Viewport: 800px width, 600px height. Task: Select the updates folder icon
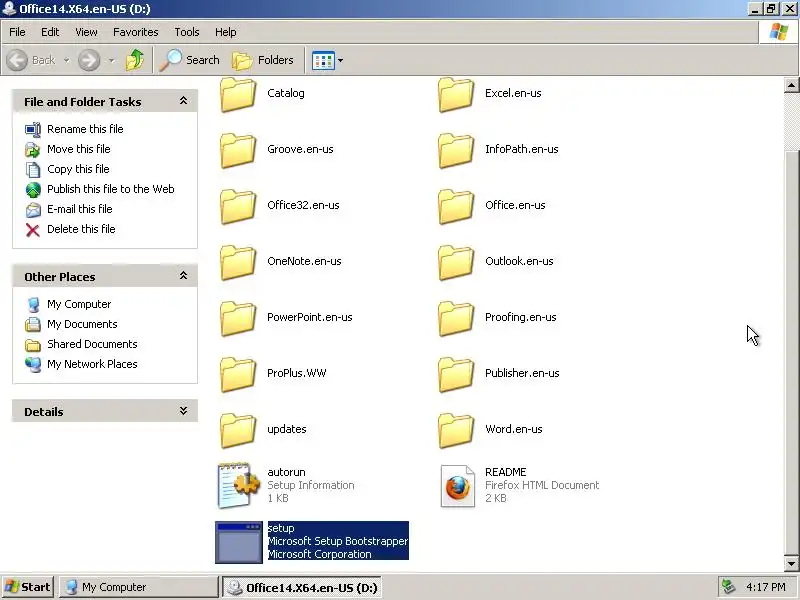[238, 431]
